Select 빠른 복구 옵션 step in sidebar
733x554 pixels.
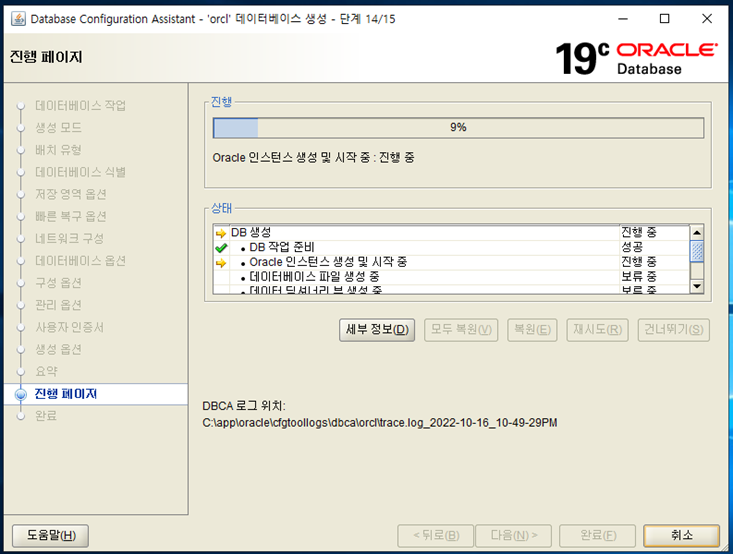71,216
